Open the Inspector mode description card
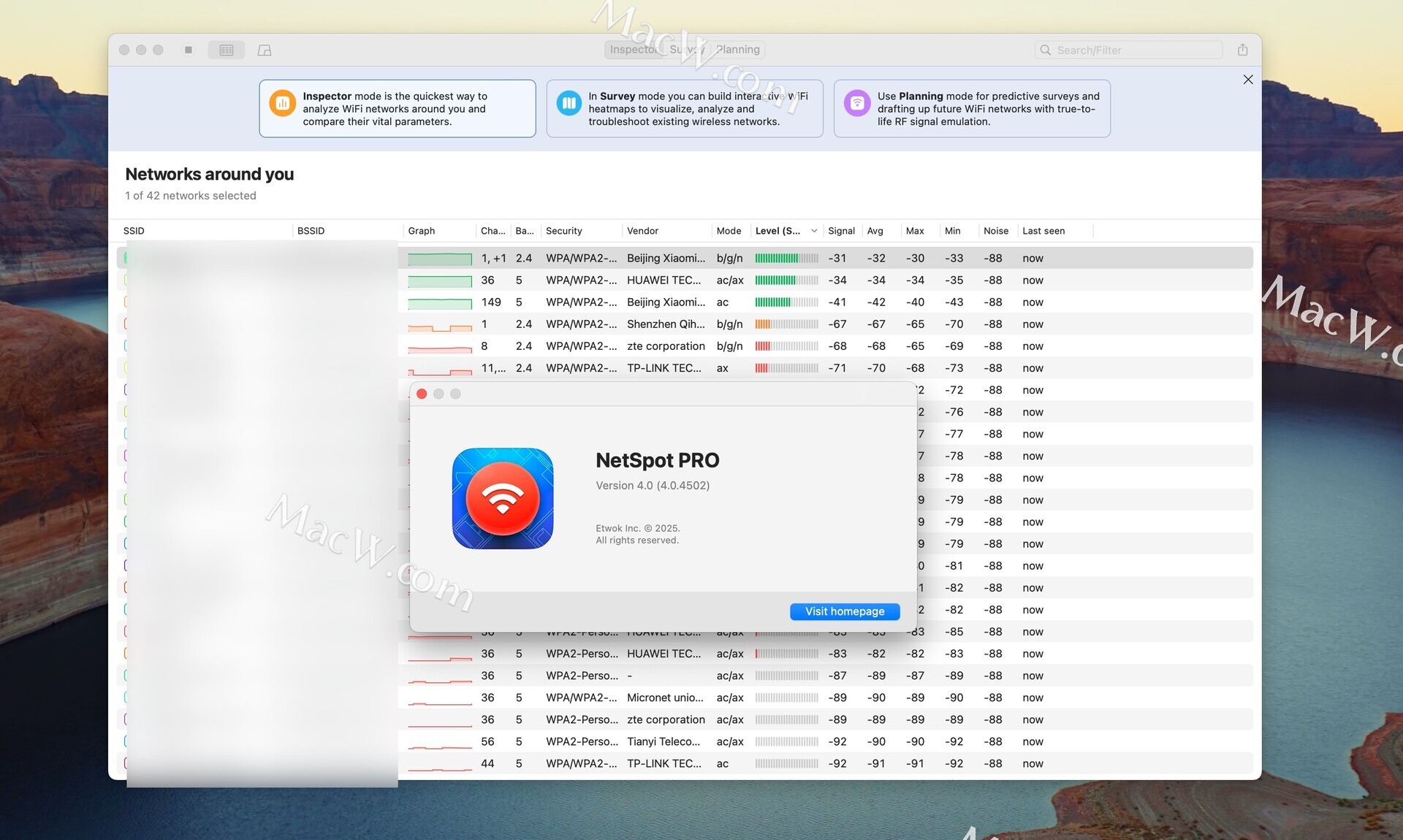Image resolution: width=1403 pixels, height=840 pixels. point(398,108)
